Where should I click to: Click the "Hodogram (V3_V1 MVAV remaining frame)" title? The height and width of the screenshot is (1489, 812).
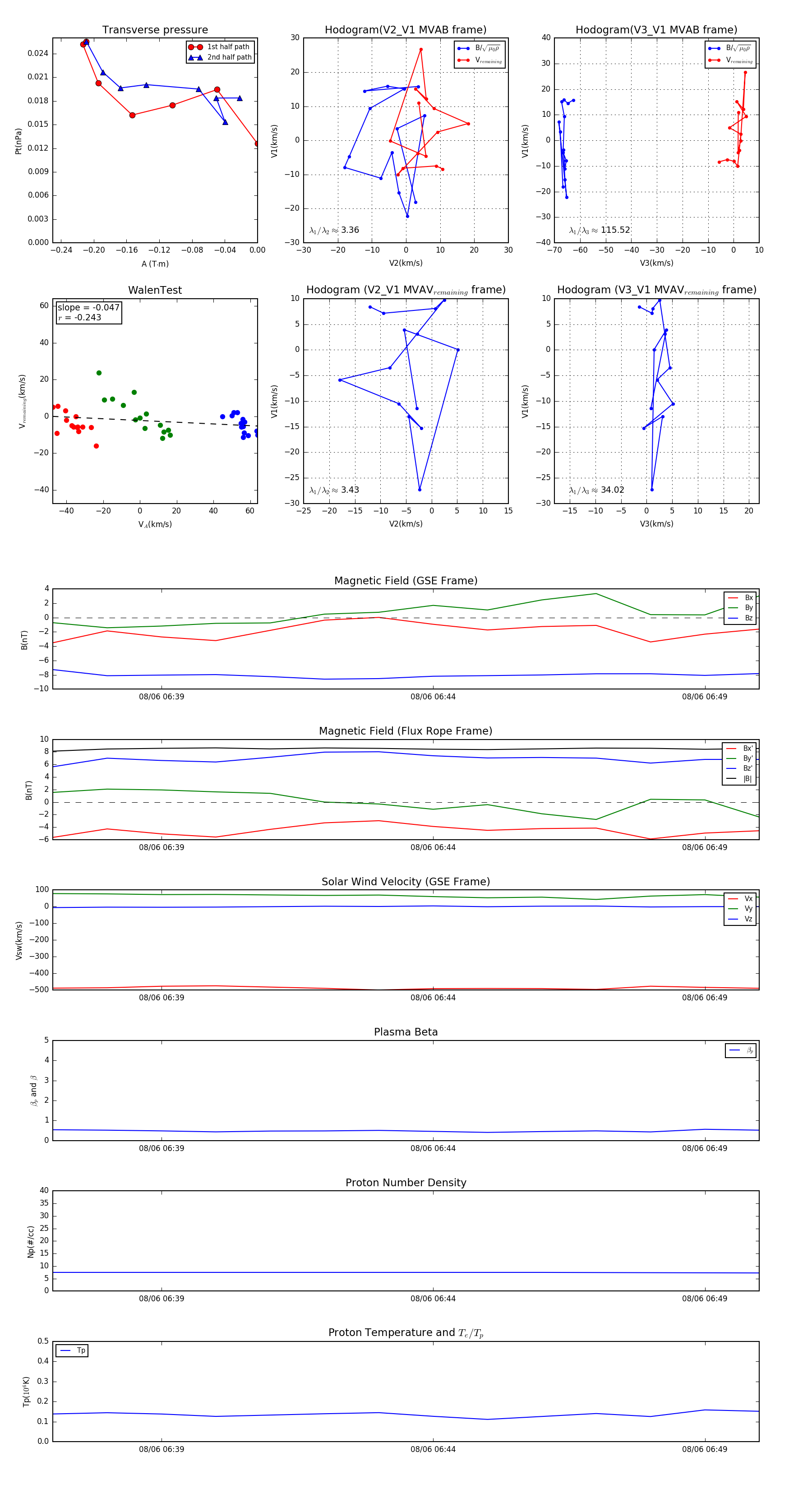pyautogui.click(x=656, y=290)
